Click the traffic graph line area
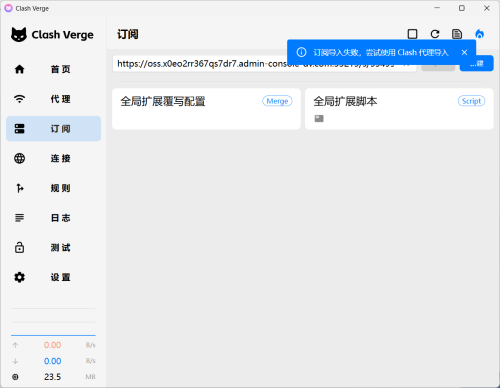 53,322
